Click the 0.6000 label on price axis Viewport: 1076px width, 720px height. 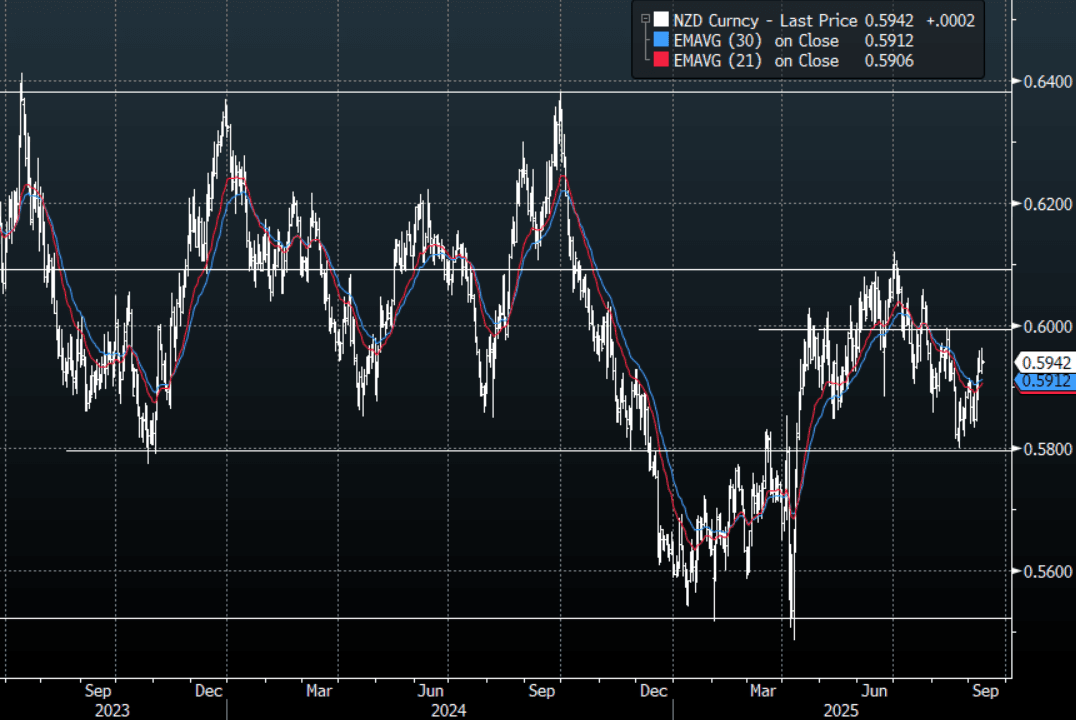click(x=1042, y=326)
